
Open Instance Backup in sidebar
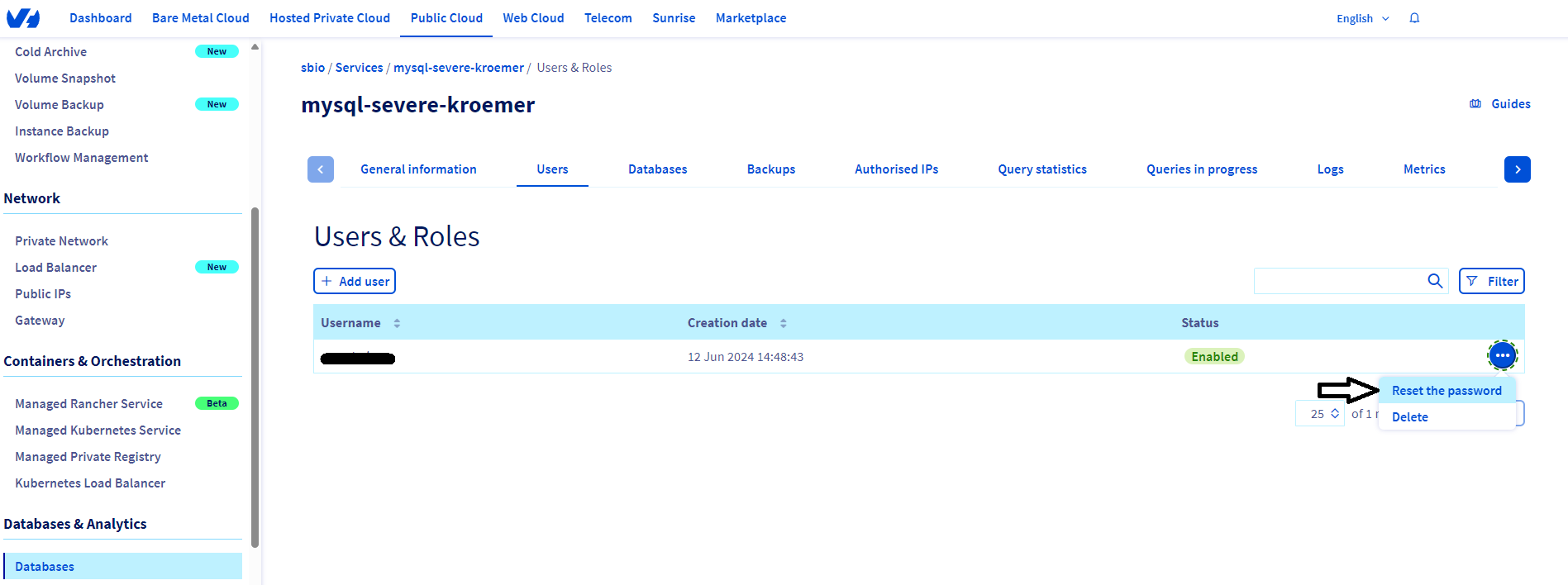[62, 131]
